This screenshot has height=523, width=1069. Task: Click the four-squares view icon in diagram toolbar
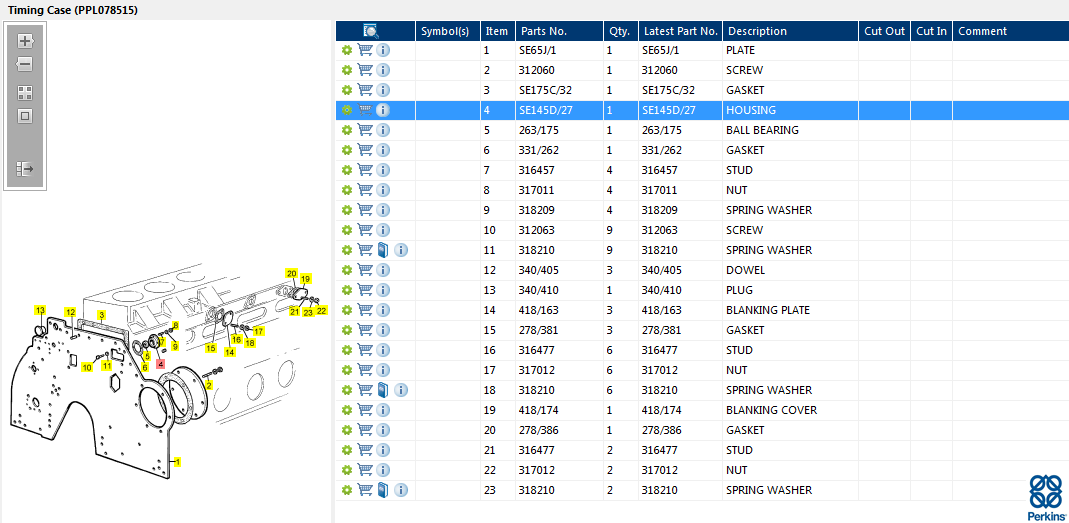pos(25,93)
